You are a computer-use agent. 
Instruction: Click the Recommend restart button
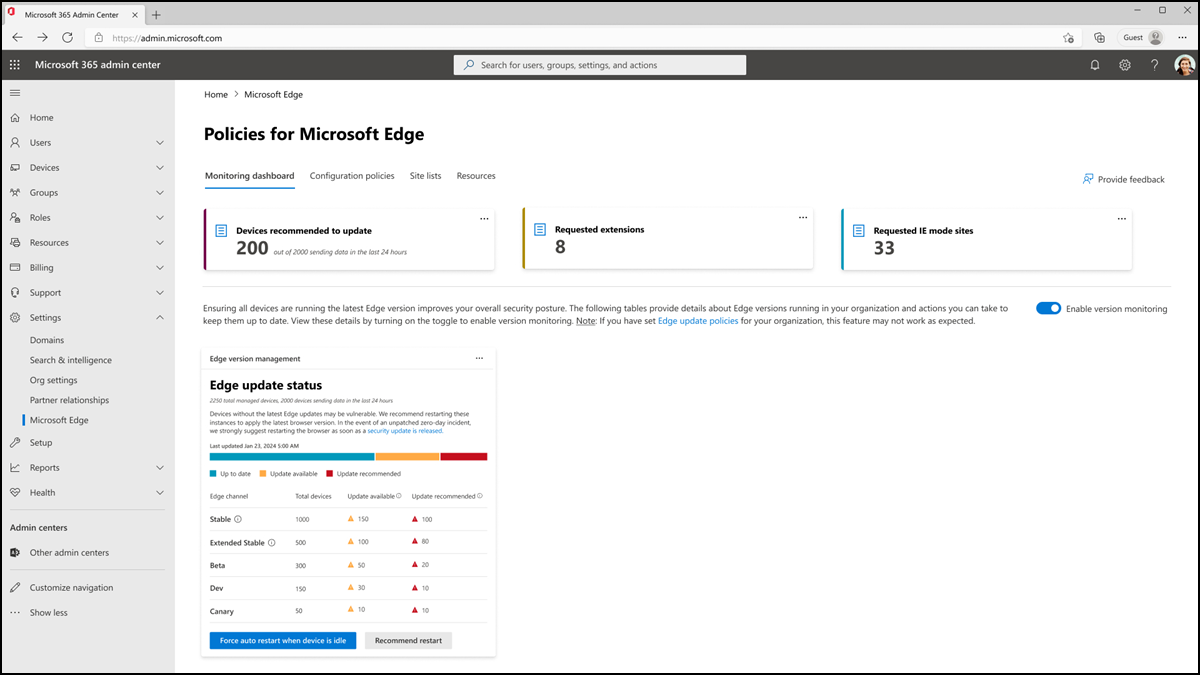click(x=408, y=640)
